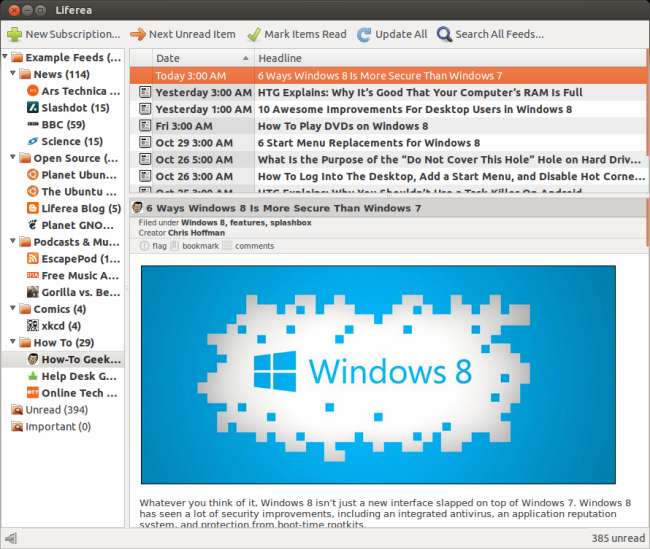This screenshot has height=549, width=650.
Task: Select the Science feed icon
Action: [32, 141]
